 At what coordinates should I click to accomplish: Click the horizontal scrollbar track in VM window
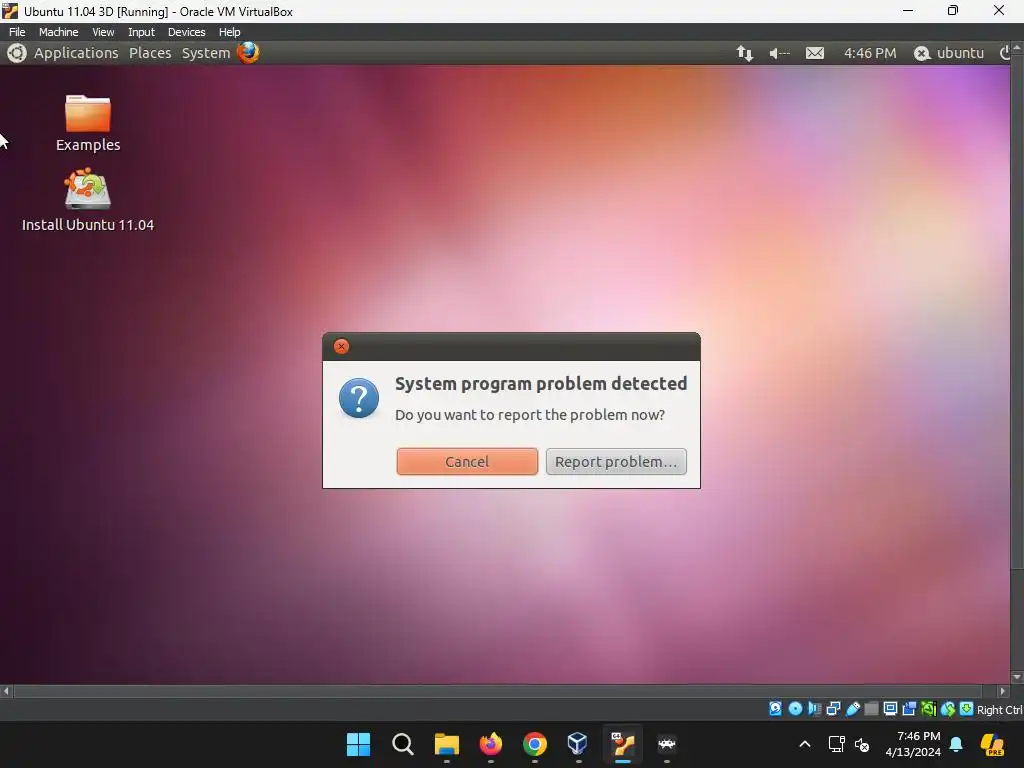click(x=498, y=691)
